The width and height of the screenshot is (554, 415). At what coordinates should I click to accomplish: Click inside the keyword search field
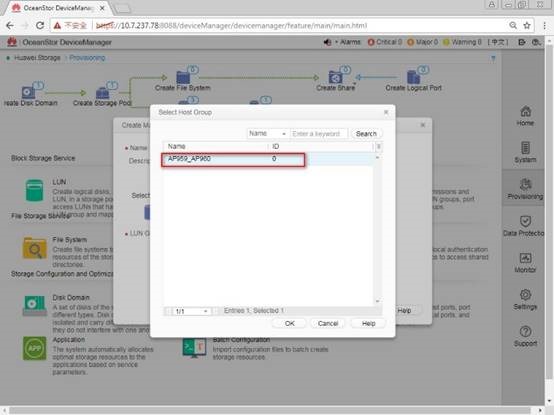[318, 134]
